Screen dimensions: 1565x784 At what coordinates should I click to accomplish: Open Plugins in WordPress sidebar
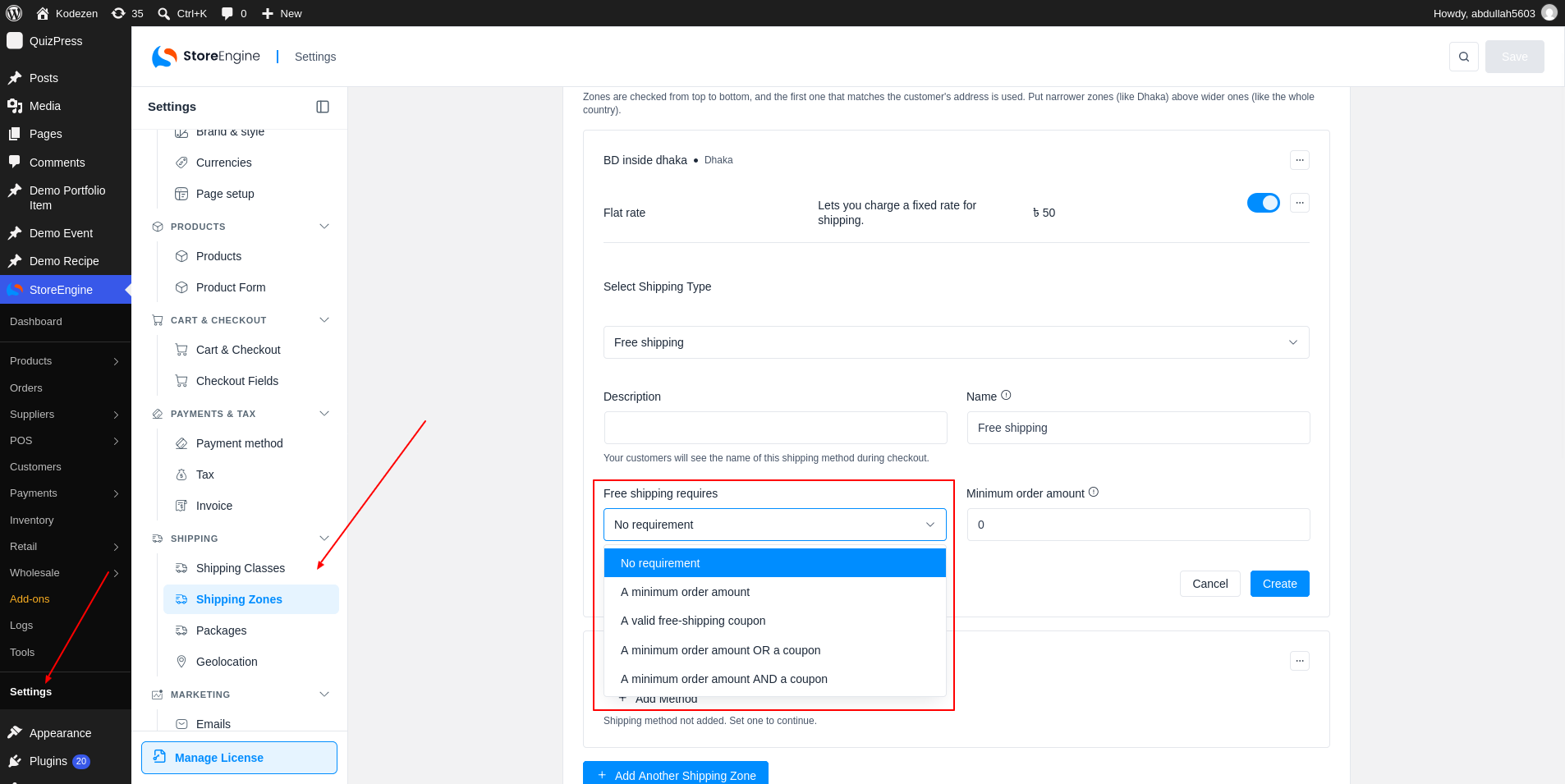click(48, 761)
